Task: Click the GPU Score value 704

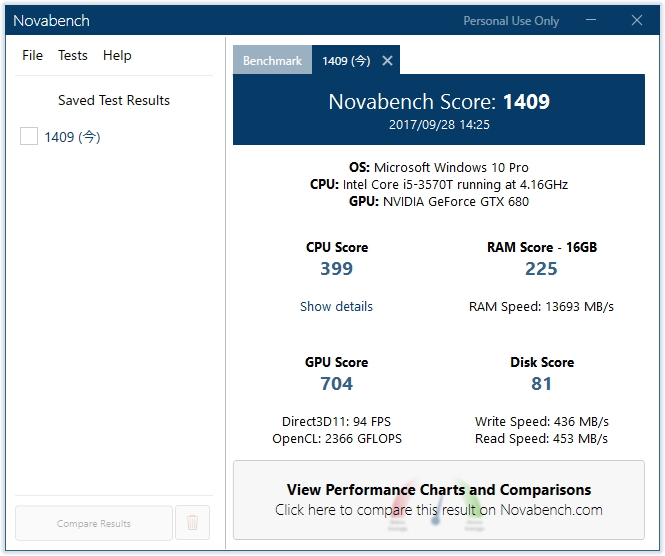Action: [x=336, y=383]
